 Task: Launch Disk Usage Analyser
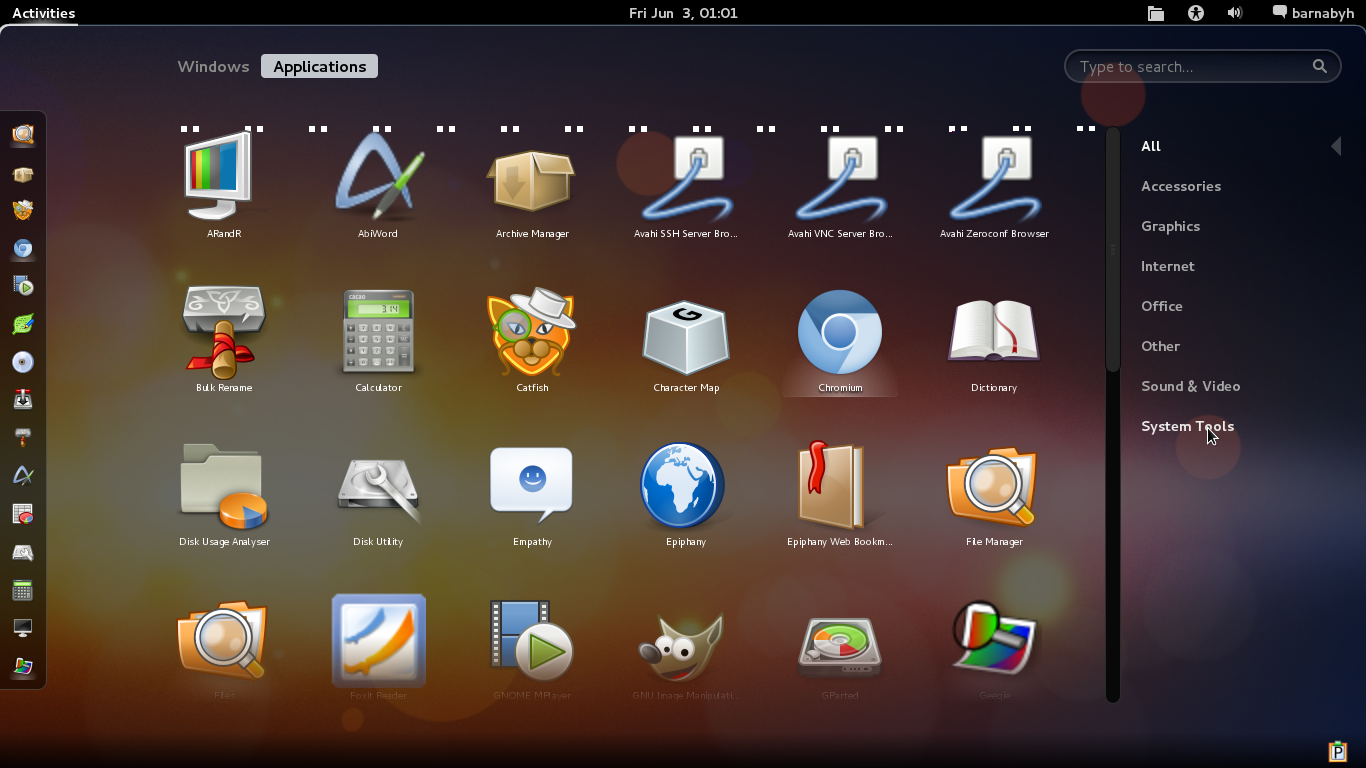click(x=224, y=486)
